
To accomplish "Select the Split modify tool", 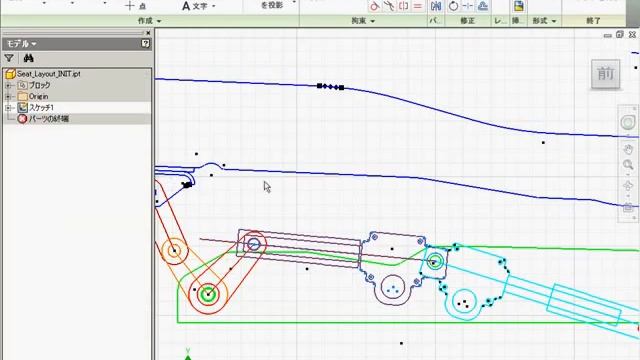I will coord(468,6).
